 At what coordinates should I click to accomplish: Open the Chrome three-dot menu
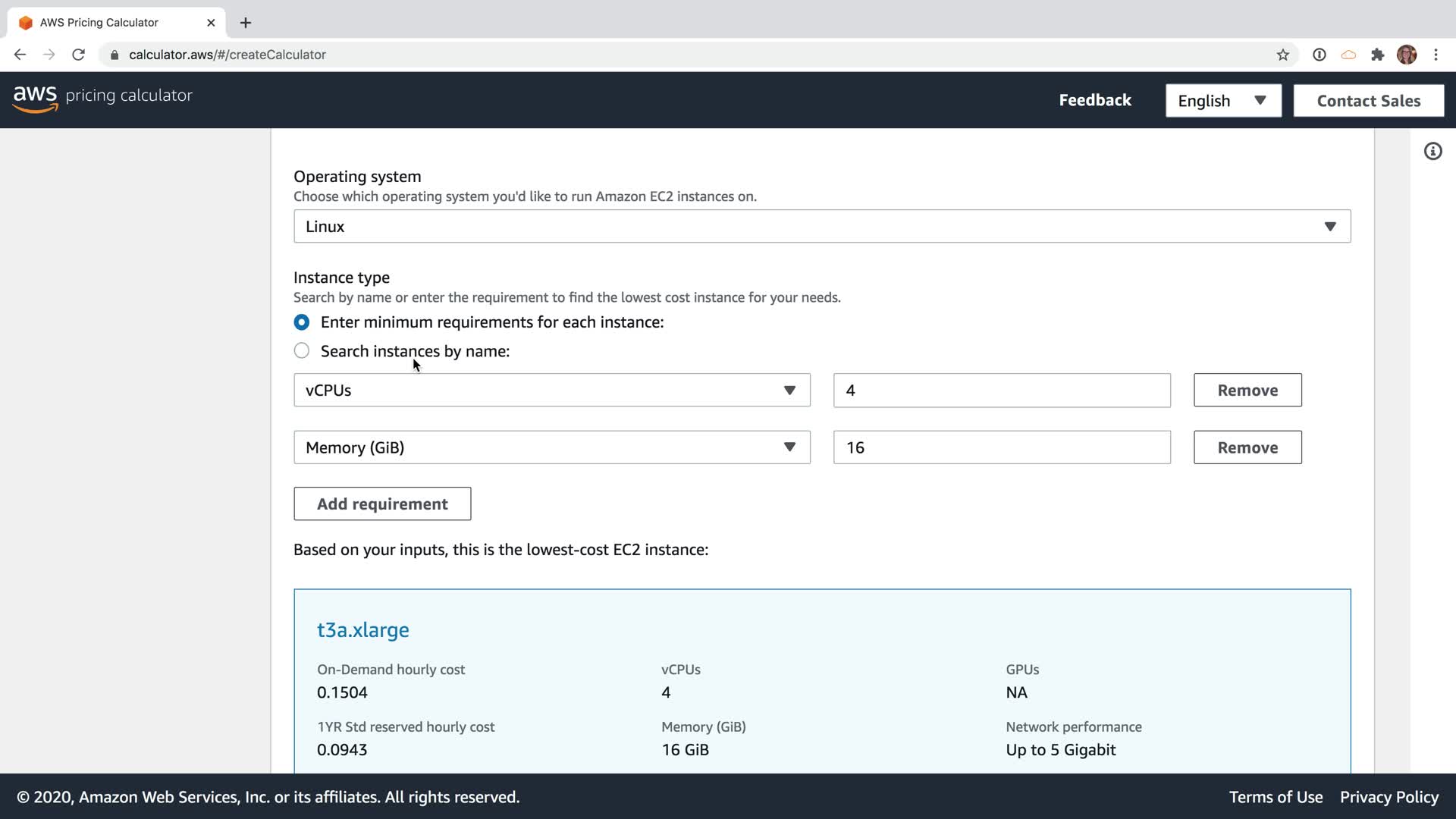pyautogui.click(x=1436, y=55)
